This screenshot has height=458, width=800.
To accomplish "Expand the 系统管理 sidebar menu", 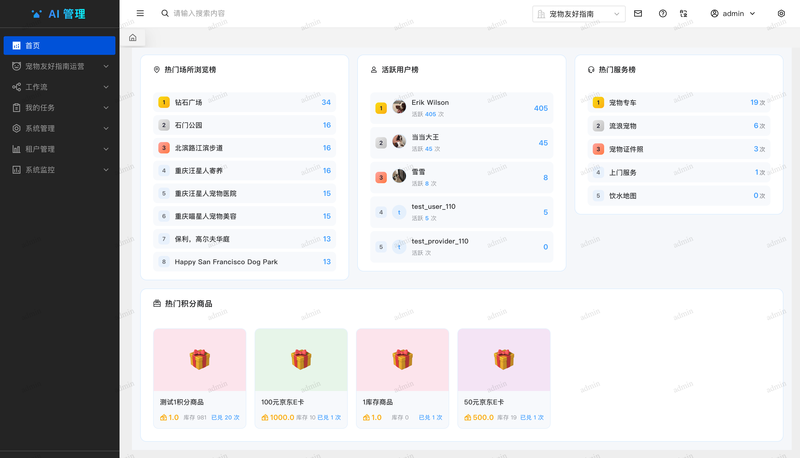I will point(60,129).
